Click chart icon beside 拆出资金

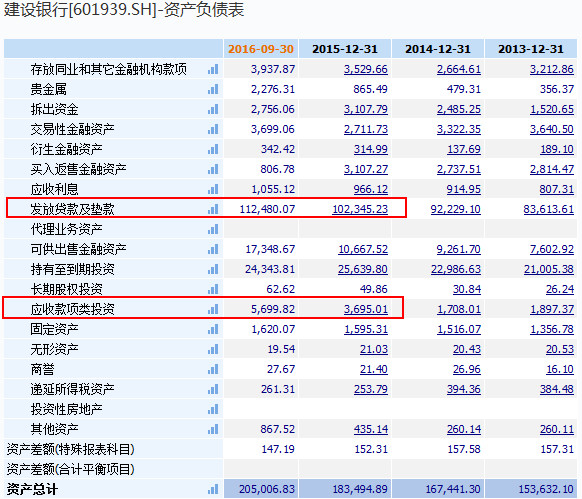213,110
